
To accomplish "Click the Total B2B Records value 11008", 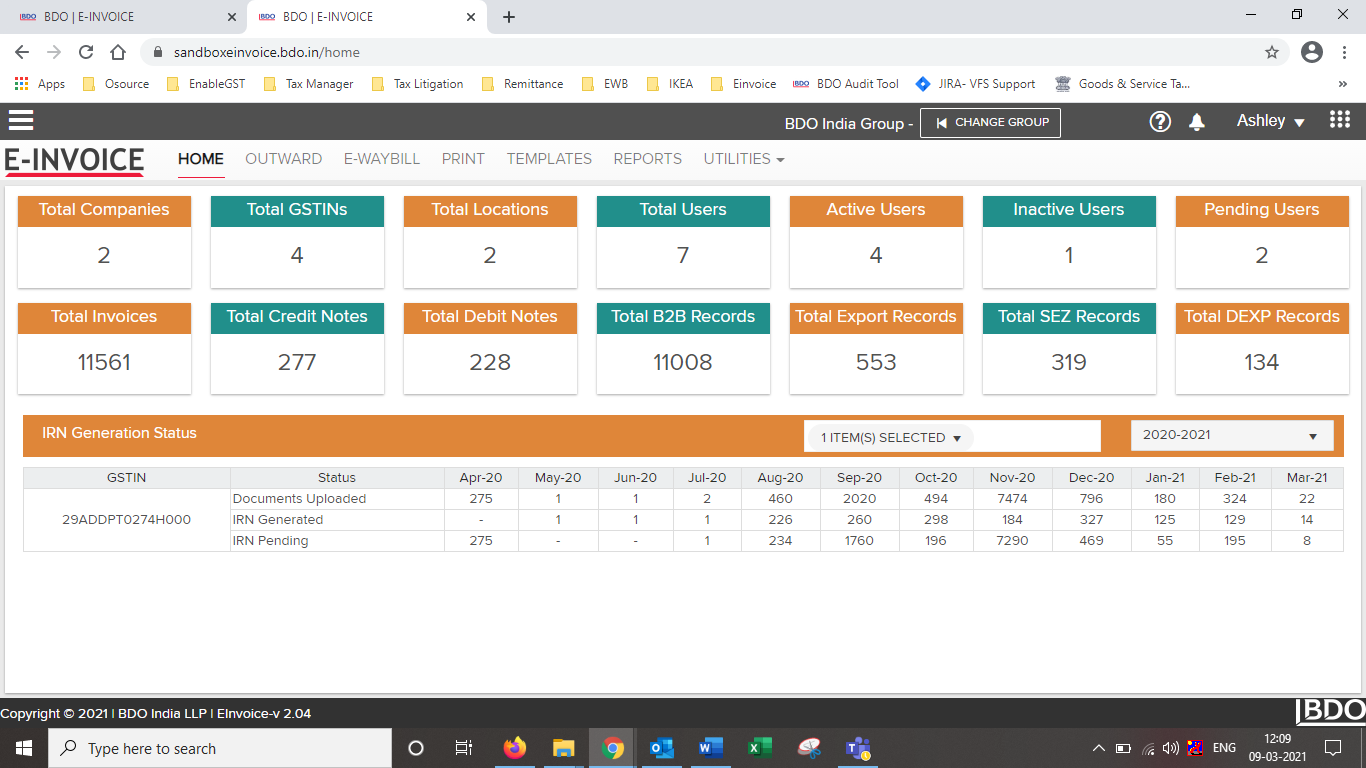I will point(683,362).
